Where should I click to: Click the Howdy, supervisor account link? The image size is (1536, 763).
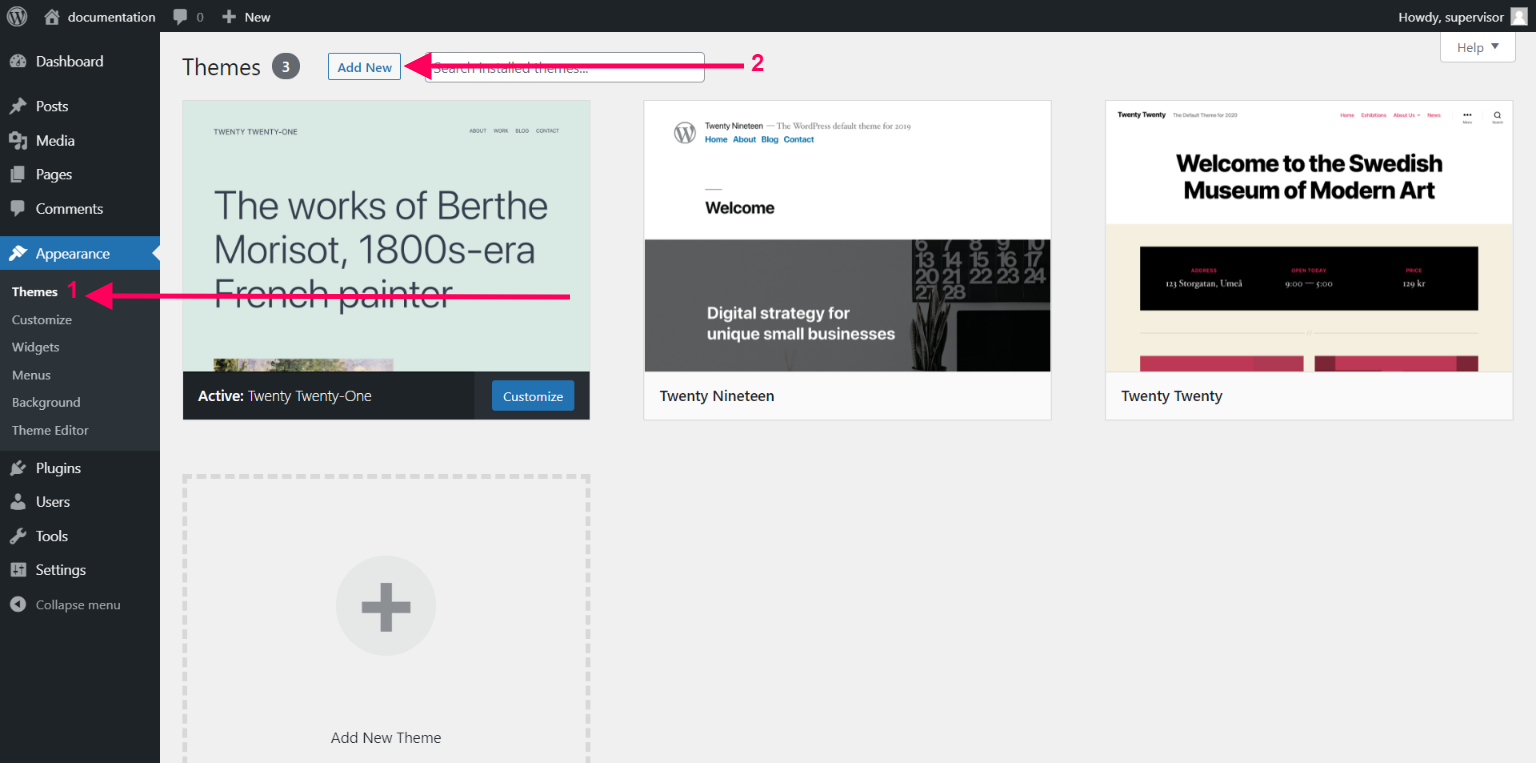click(1450, 17)
